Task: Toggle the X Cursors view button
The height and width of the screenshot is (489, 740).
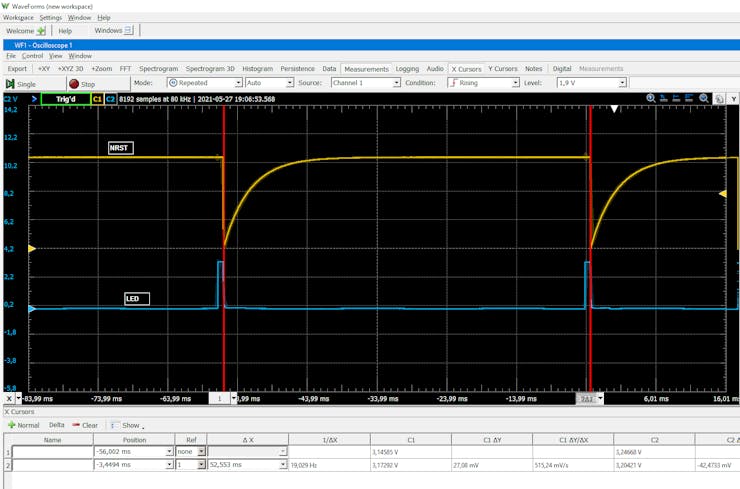Action: point(466,69)
